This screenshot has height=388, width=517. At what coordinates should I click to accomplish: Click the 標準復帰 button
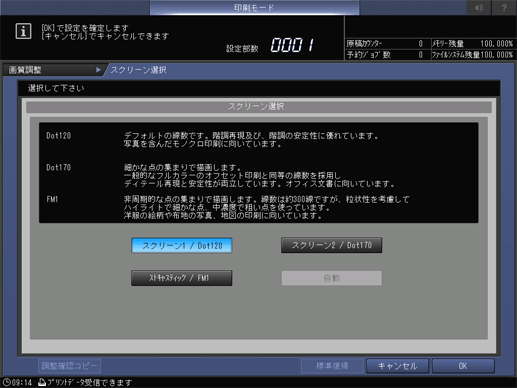click(x=332, y=366)
